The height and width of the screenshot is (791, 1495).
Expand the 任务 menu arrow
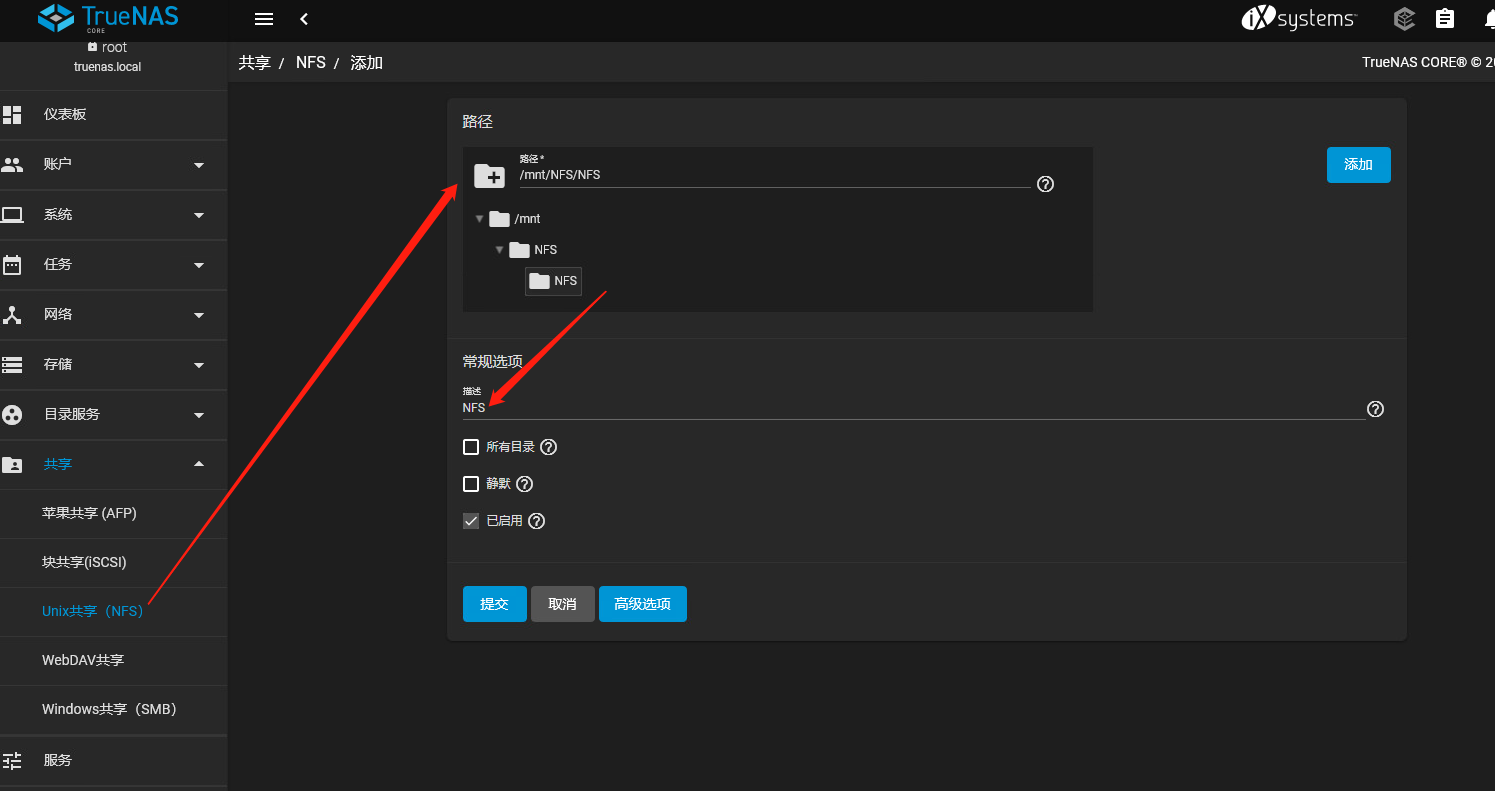click(x=199, y=265)
